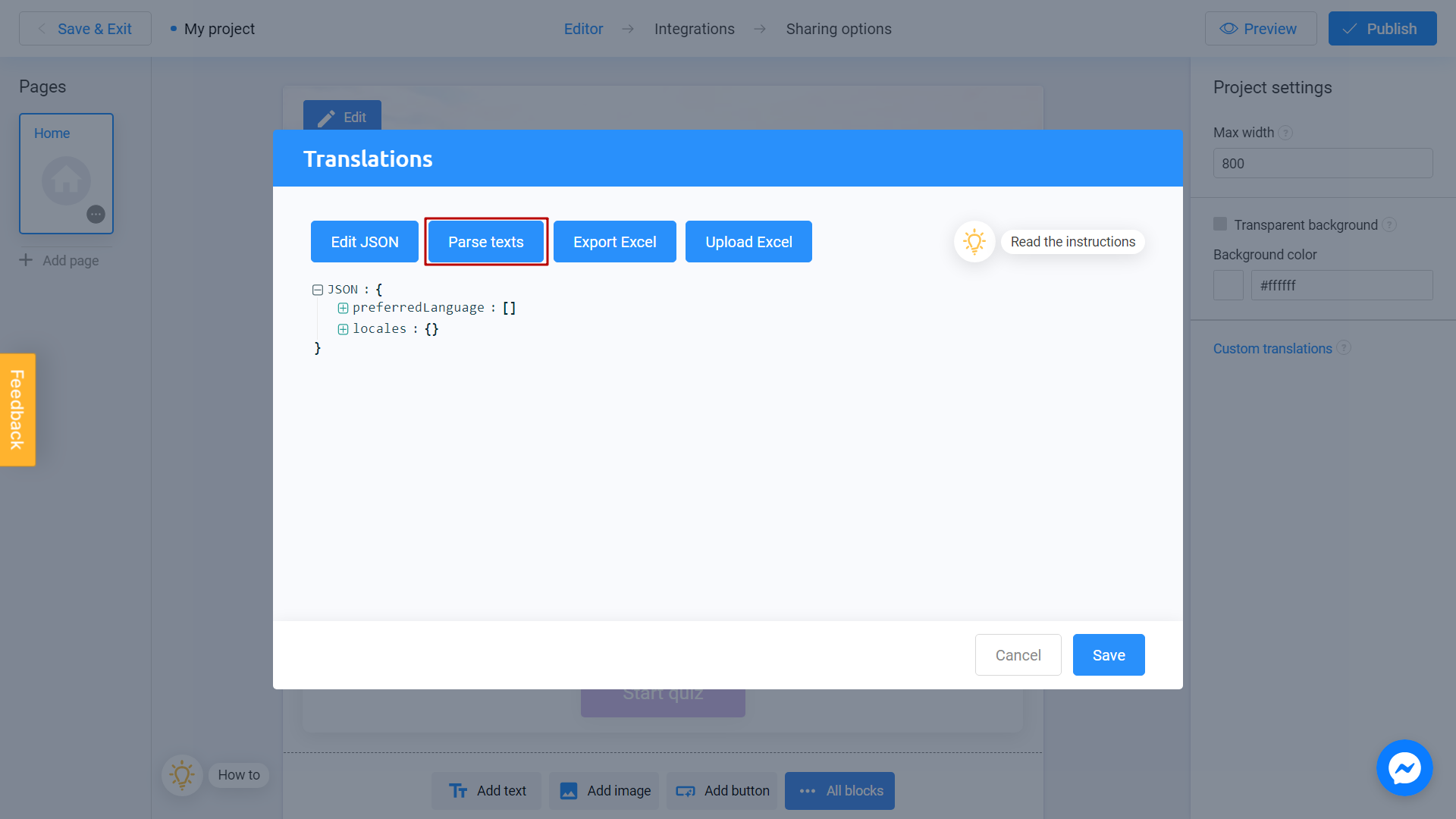
Task: Toggle Transparent background checkbox
Action: (x=1220, y=224)
